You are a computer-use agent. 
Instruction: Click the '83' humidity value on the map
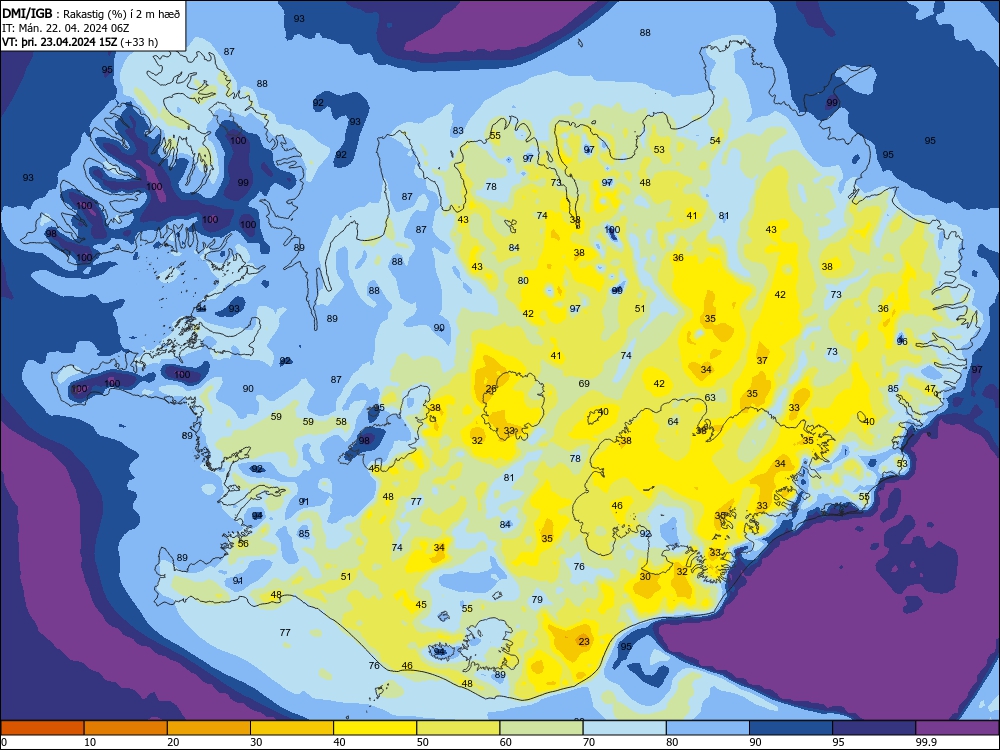[458, 131]
